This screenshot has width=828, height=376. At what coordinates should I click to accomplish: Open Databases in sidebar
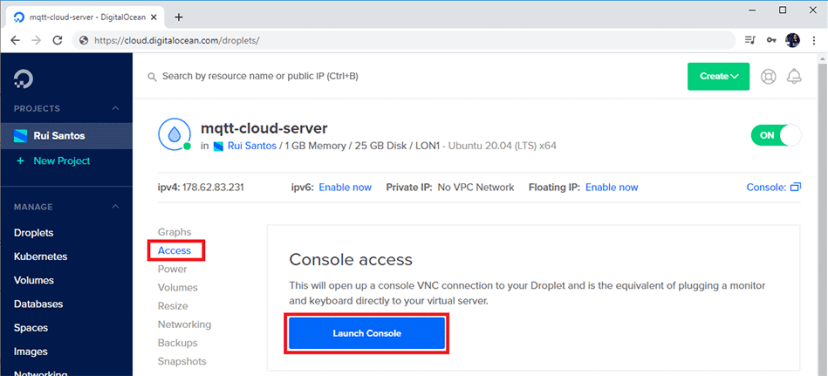pos(39,304)
